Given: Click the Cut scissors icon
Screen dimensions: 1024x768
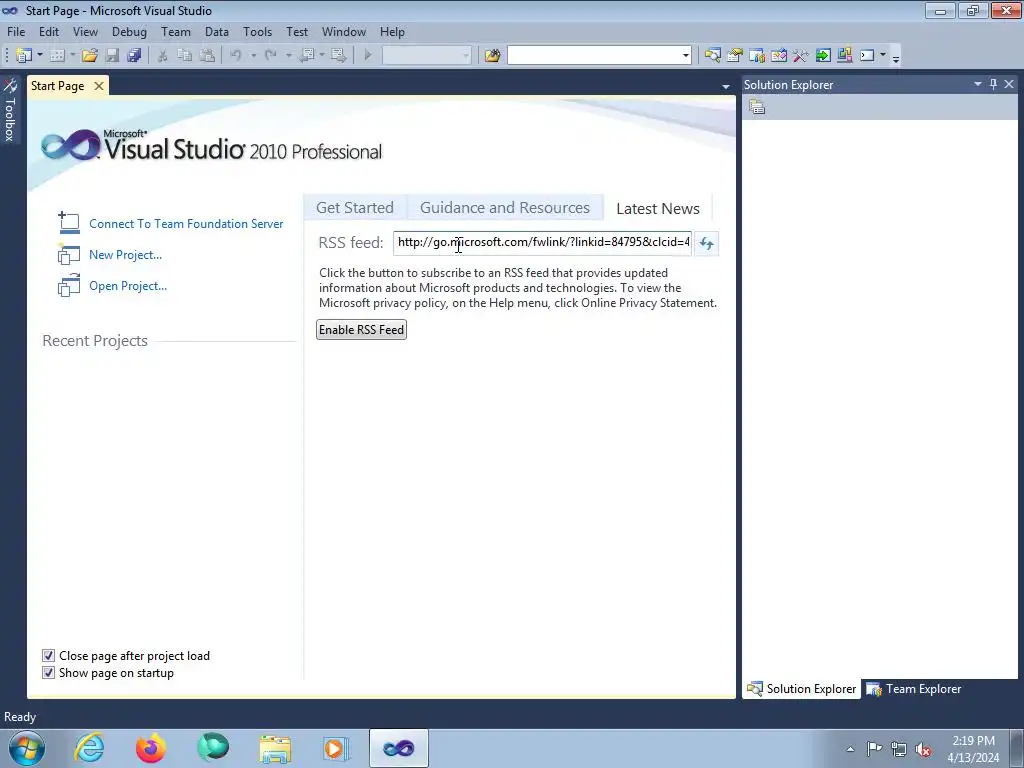Looking at the screenshot, I should tap(163, 56).
